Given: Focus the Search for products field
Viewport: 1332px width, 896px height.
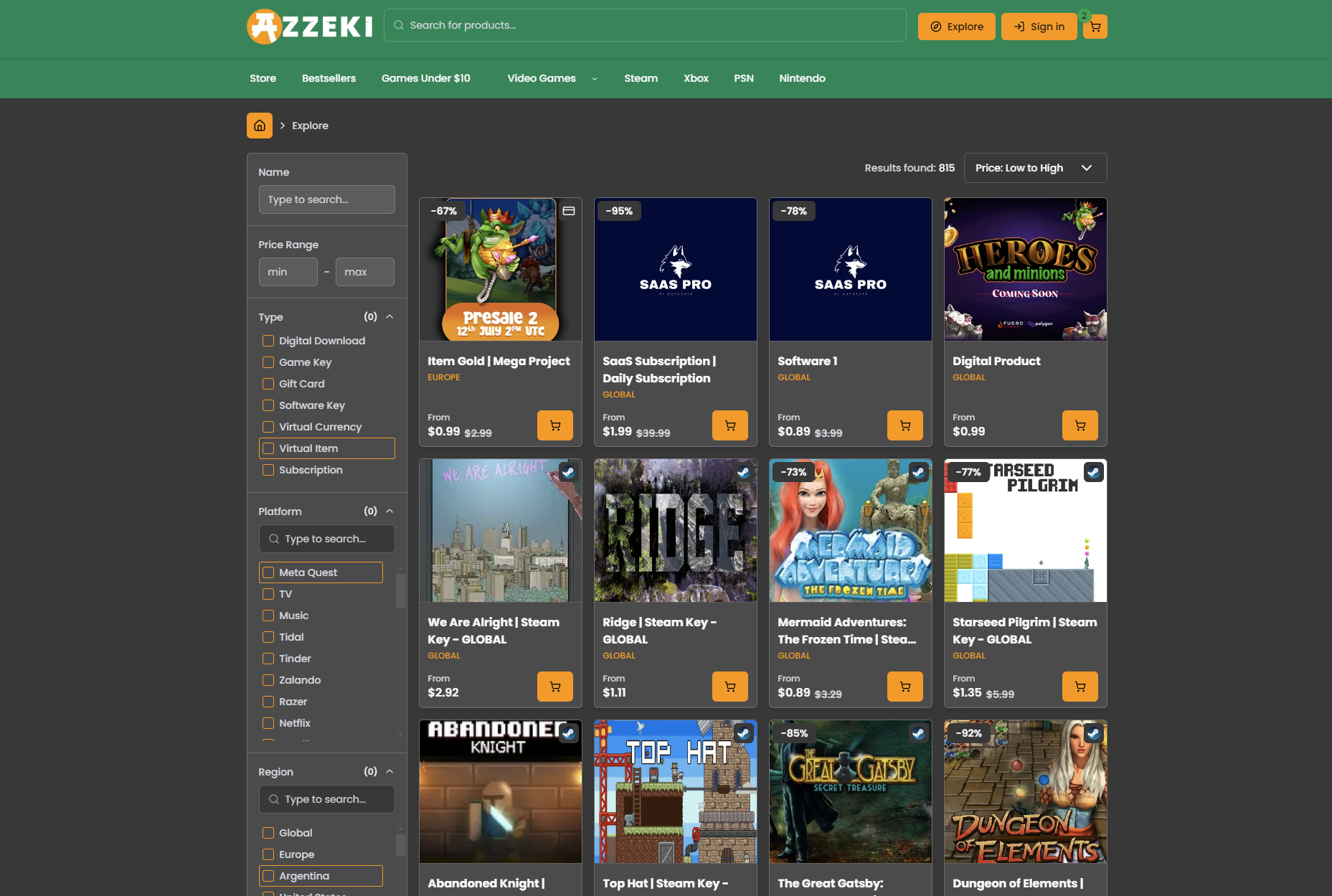Looking at the screenshot, I should click(x=645, y=25).
